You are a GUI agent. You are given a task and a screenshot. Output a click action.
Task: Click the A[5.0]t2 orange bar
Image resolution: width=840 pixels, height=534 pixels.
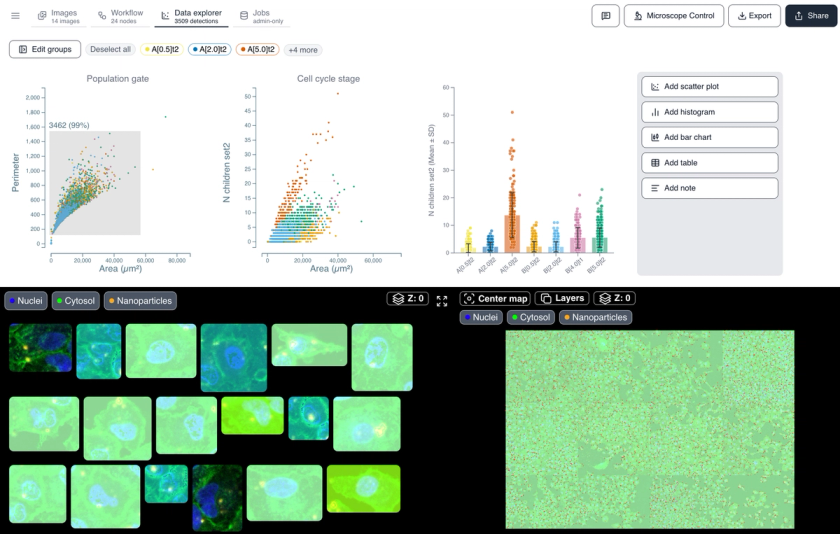coord(512,234)
